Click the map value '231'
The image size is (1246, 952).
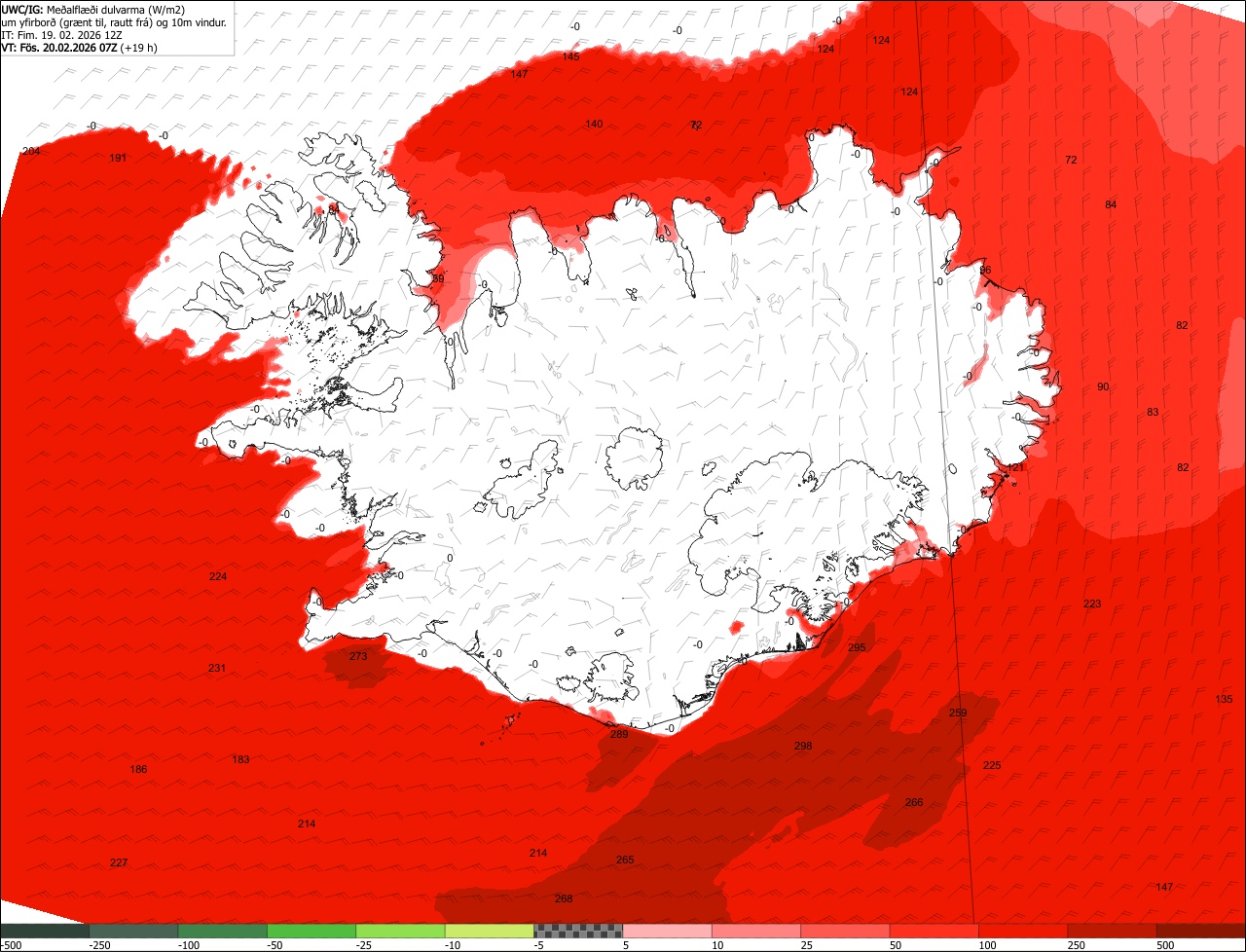217,668
